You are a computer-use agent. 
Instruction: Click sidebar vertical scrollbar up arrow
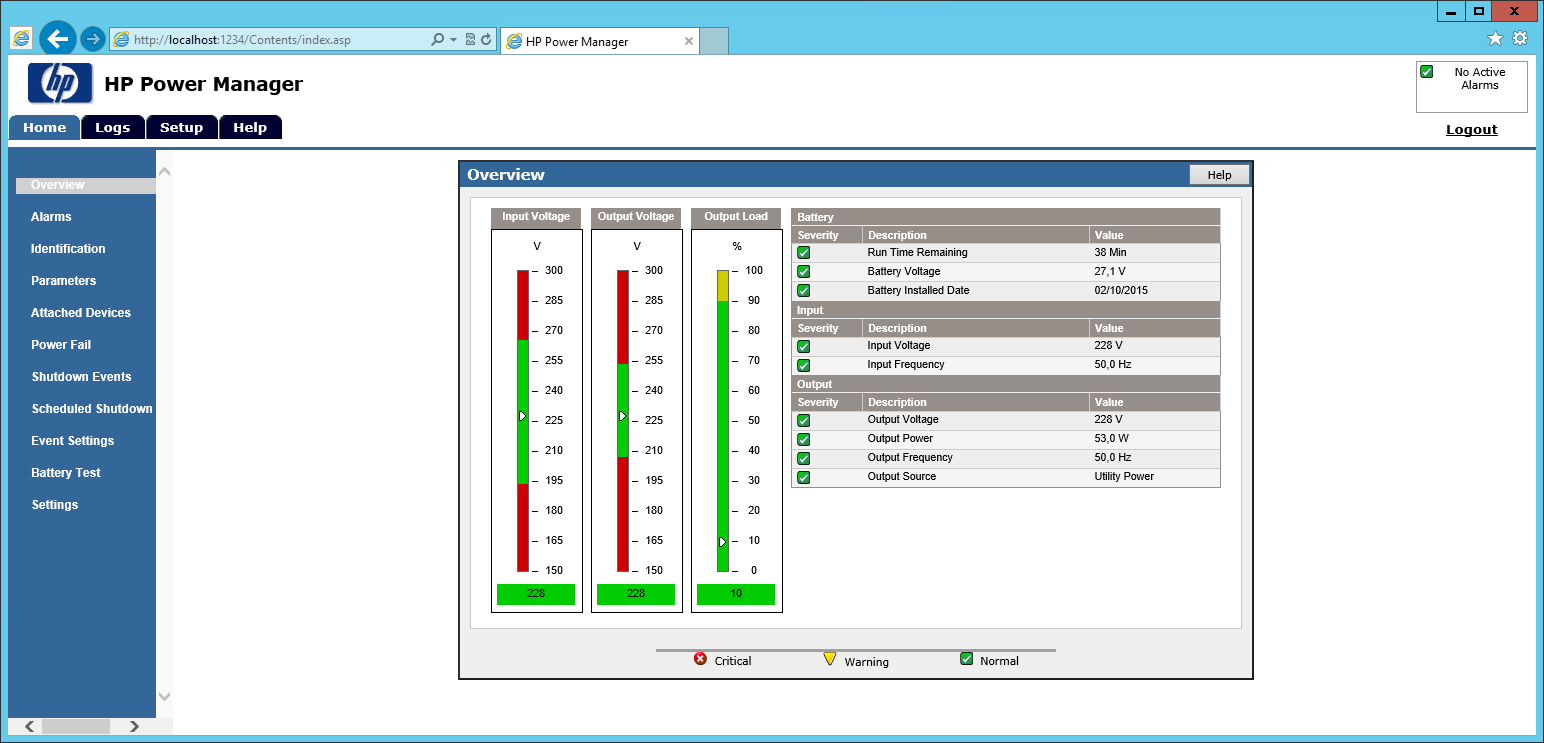165,172
